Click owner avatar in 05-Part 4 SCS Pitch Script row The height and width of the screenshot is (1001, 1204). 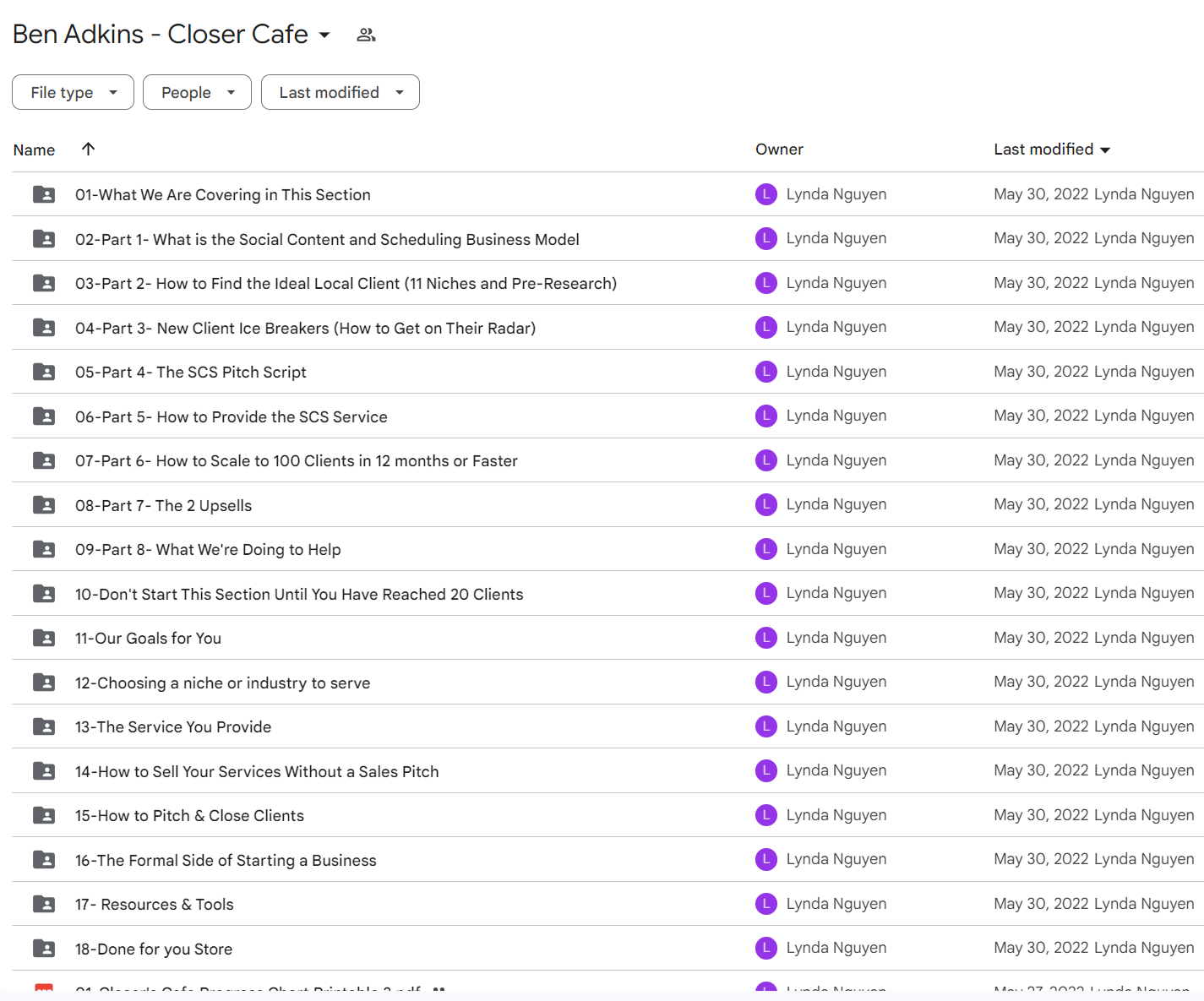point(766,372)
